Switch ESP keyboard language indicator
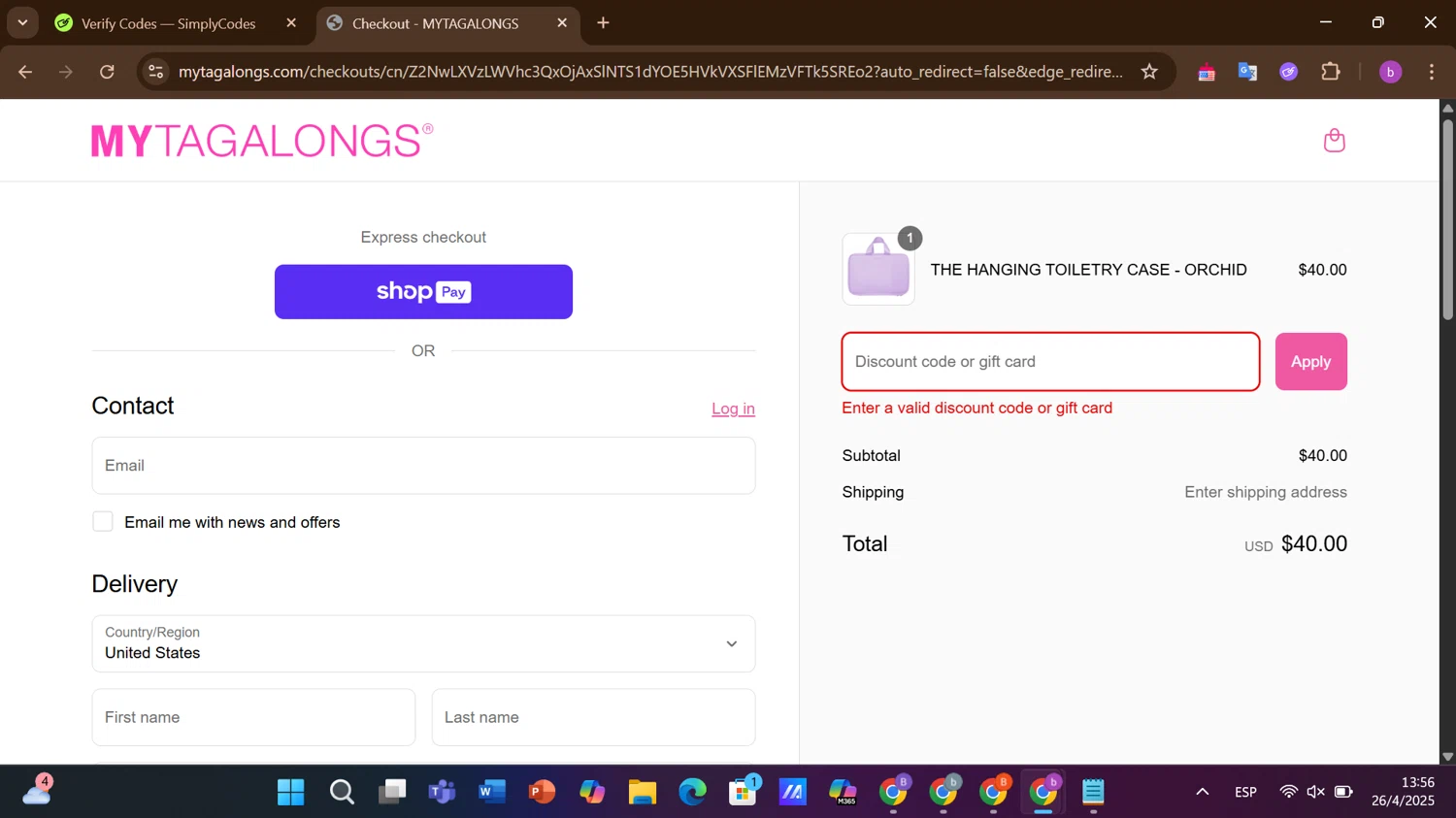The width and height of the screenshot is (1456, 818). click(x=1246, y=793)
